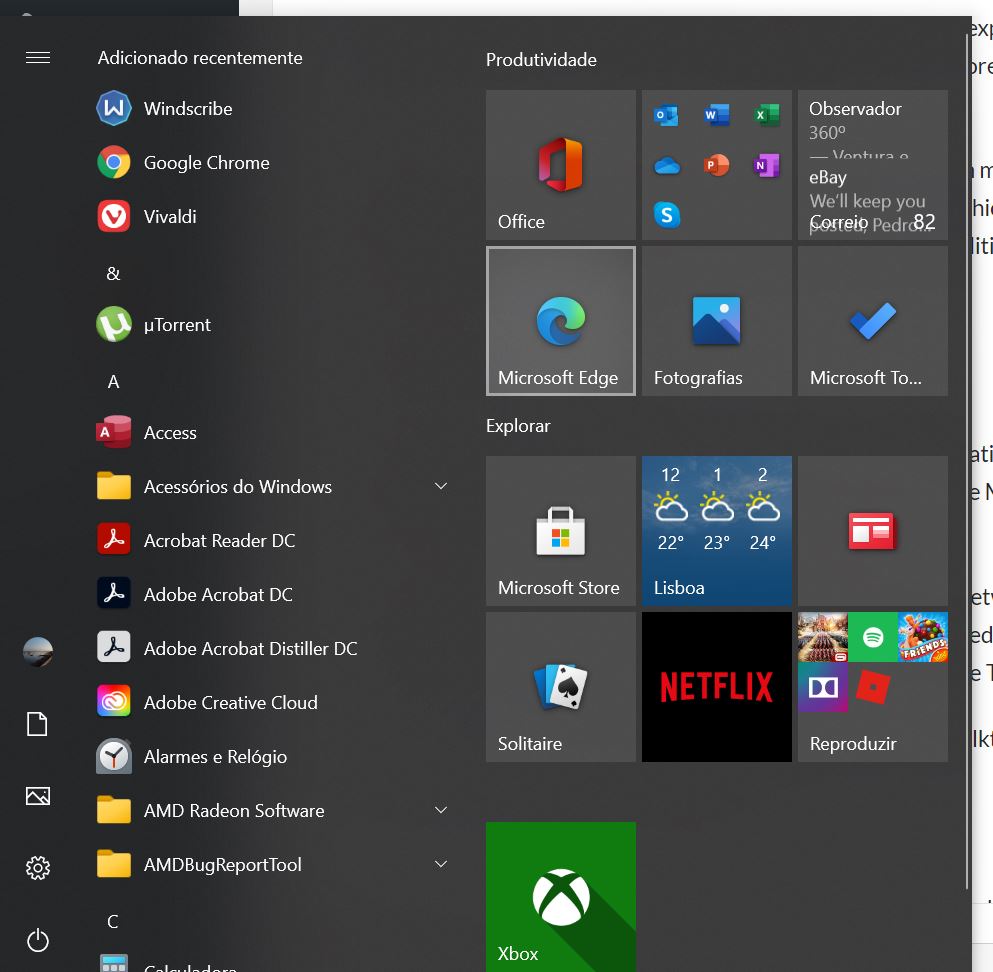The width and height of the screenshot is (993, 972).
Task: Launch Acrobat Reader DC icon
Action: click(x=114, y=540)
